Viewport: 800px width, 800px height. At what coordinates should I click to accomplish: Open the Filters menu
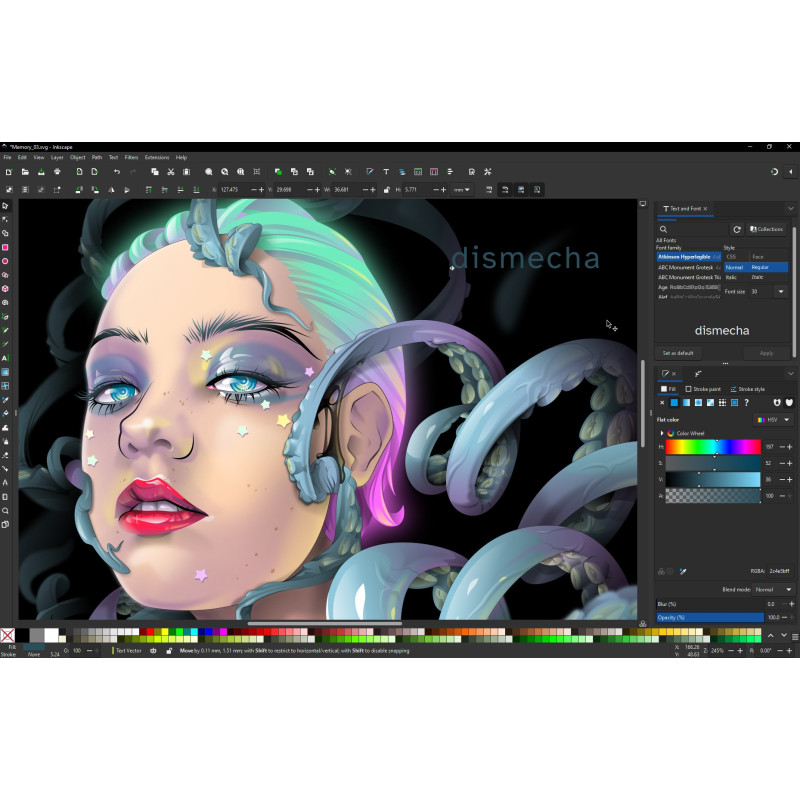click(x=131, y=158)
